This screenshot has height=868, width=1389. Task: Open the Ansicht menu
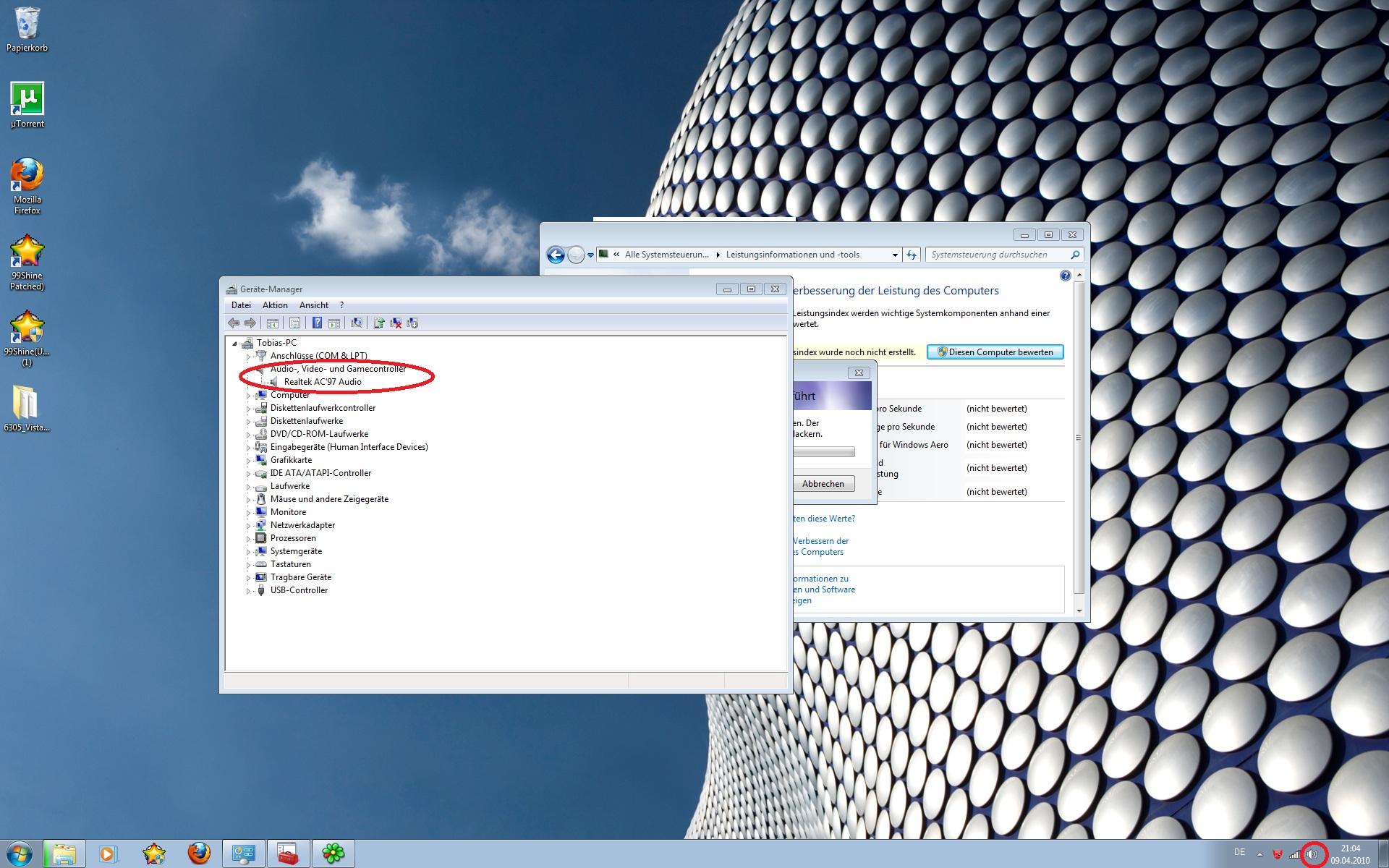click(313, 305)
